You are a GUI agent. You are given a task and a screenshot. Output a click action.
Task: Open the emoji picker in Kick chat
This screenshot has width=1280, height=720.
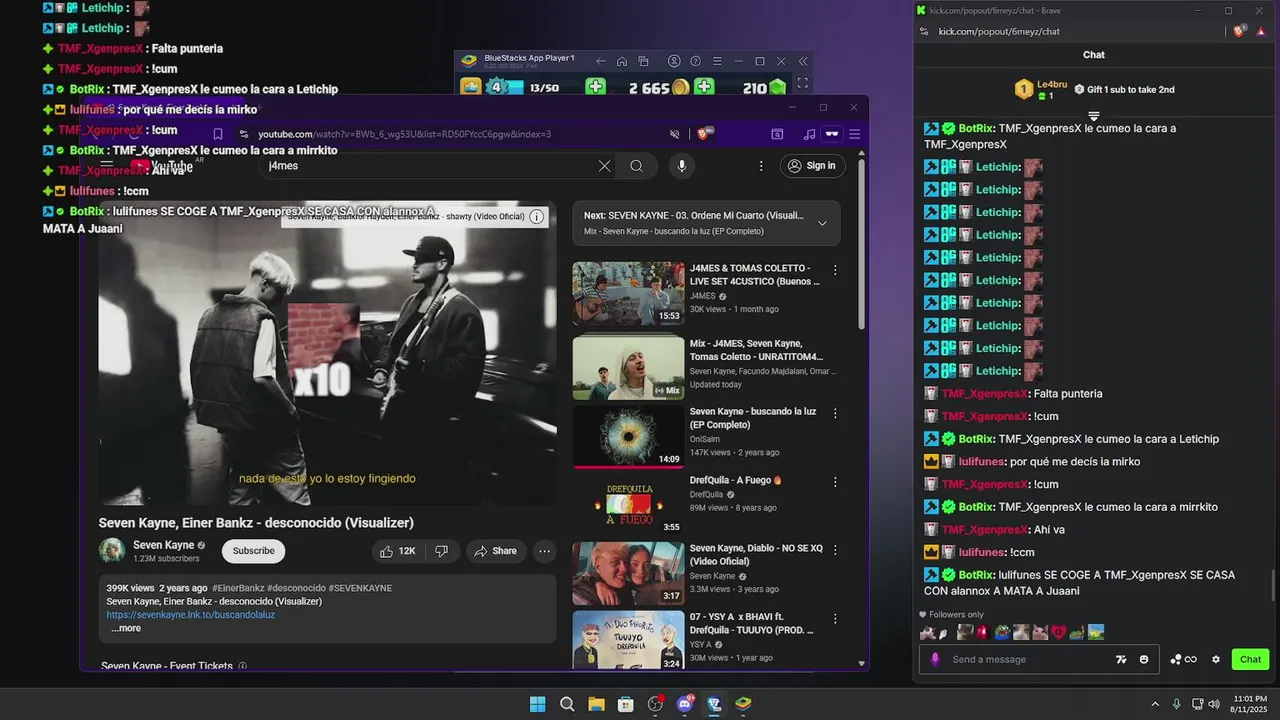(1144, 659)
